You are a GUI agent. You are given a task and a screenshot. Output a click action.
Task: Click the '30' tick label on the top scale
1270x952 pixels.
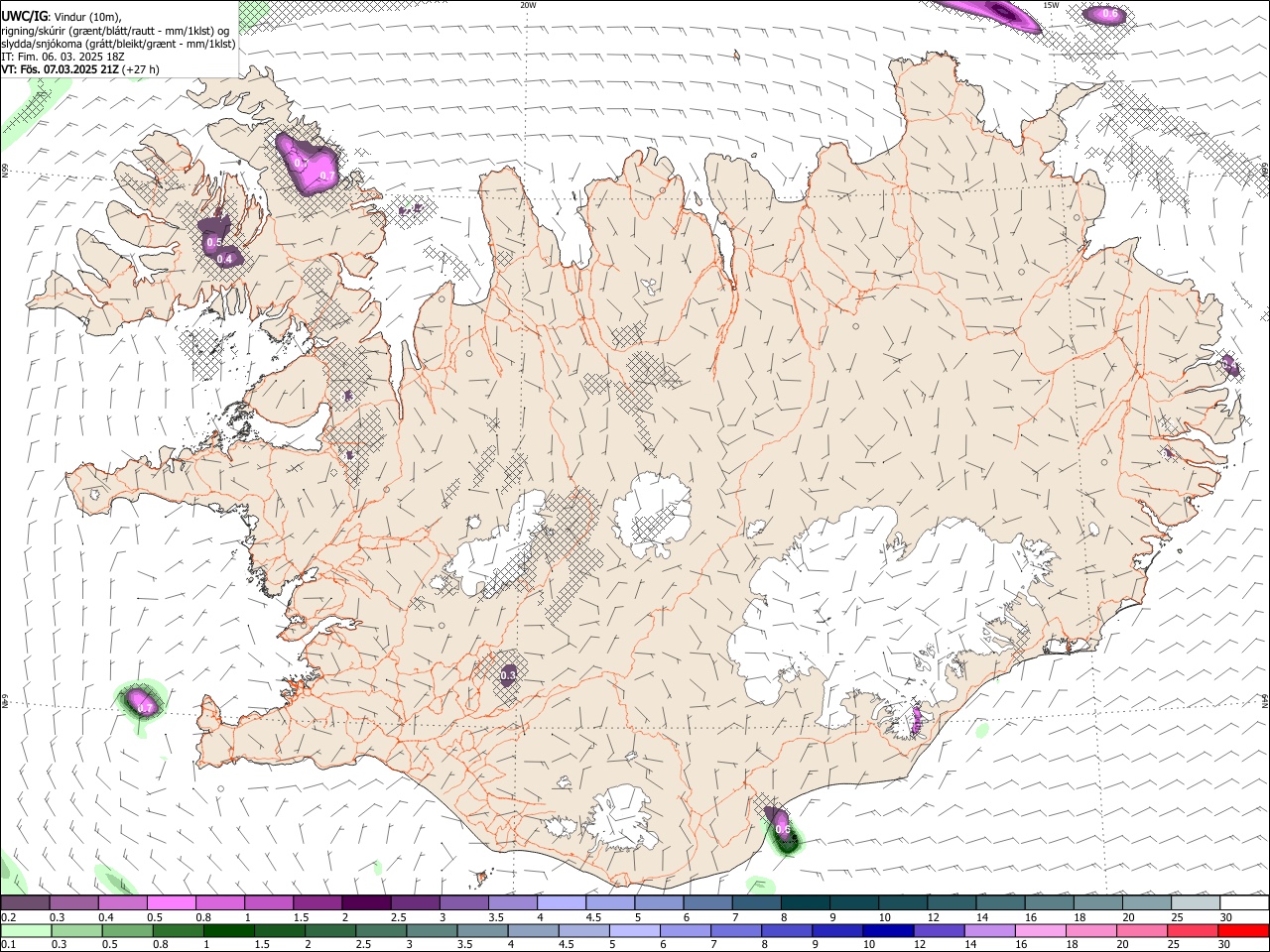(1226, 917)
